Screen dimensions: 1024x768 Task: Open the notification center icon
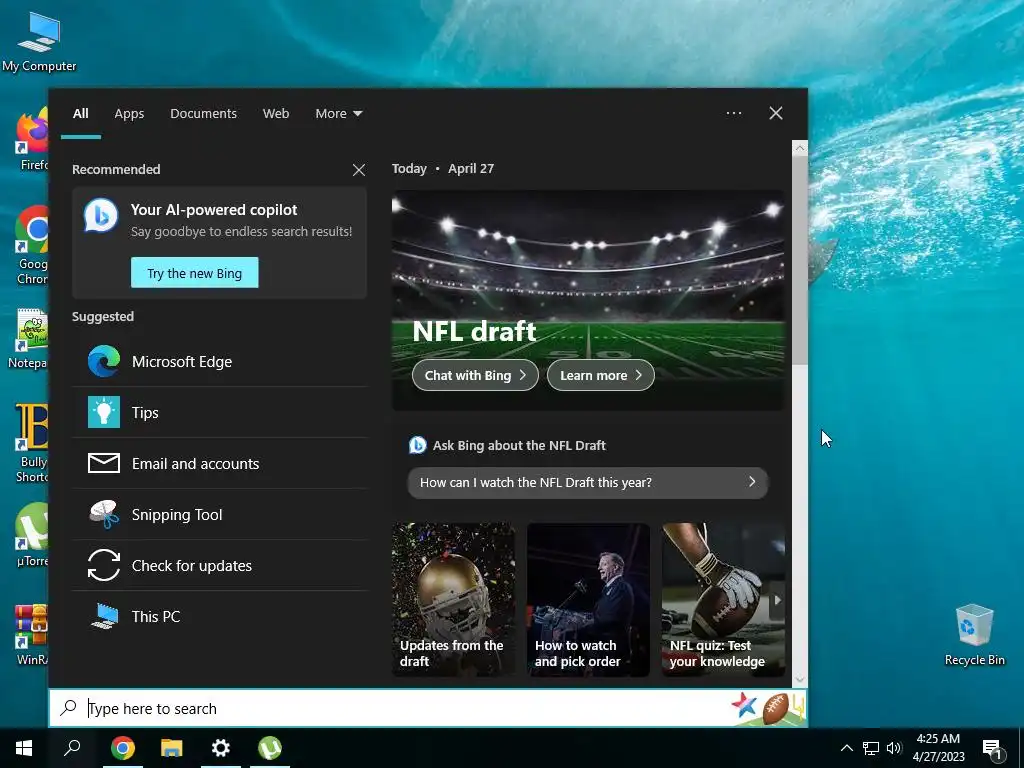pos(993,749)
